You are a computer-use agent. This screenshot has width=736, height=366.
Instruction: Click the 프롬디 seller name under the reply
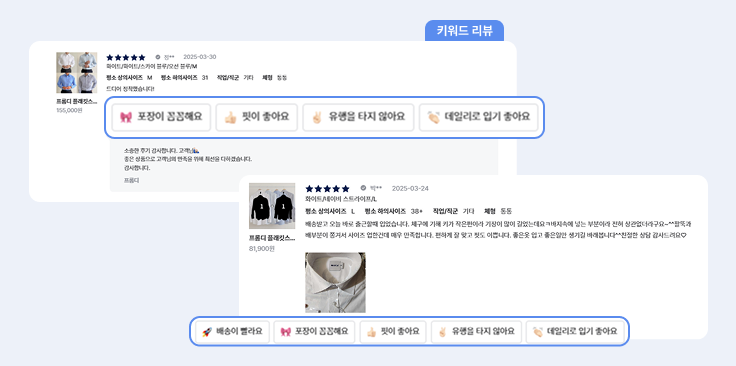pos(131,180)
